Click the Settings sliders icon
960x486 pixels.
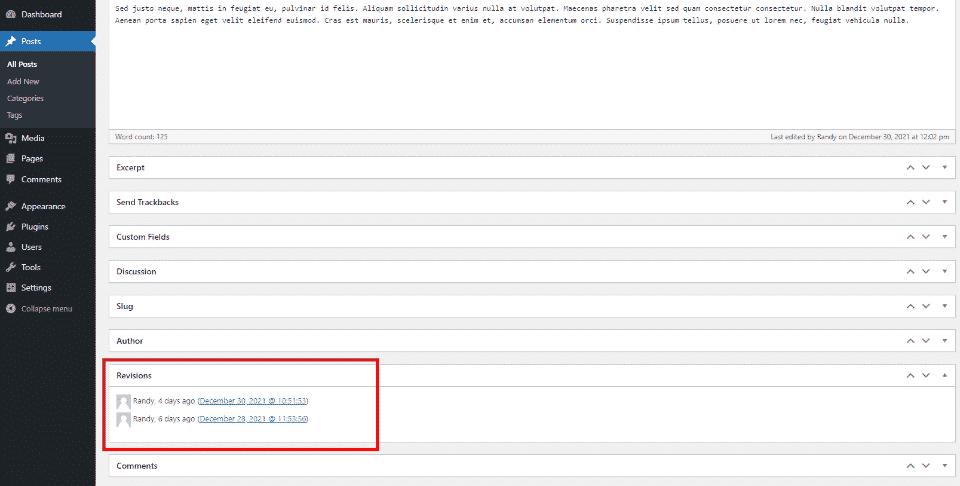(10, 288)
